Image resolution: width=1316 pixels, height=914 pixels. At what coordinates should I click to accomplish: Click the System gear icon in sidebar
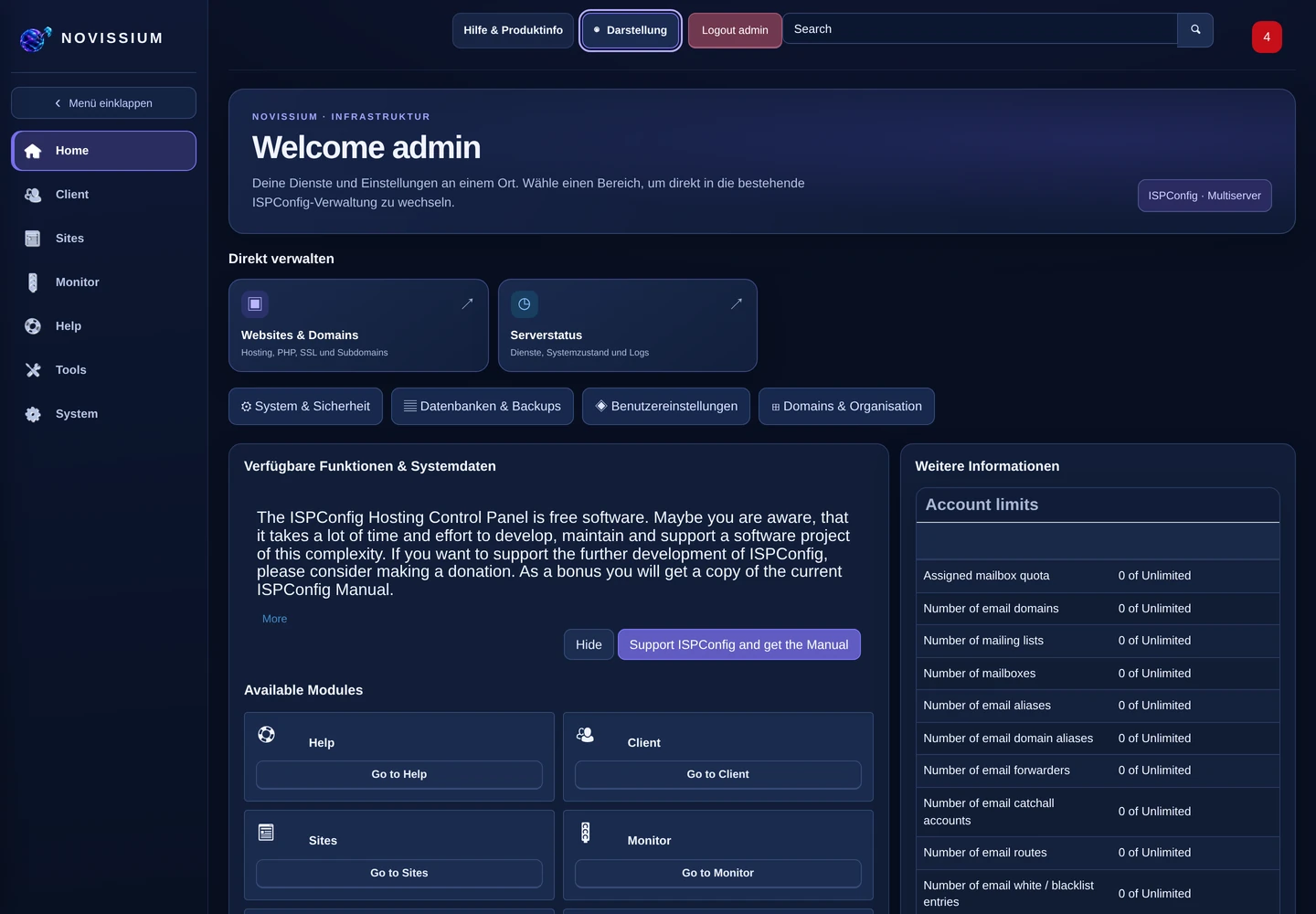pos(33,414)
